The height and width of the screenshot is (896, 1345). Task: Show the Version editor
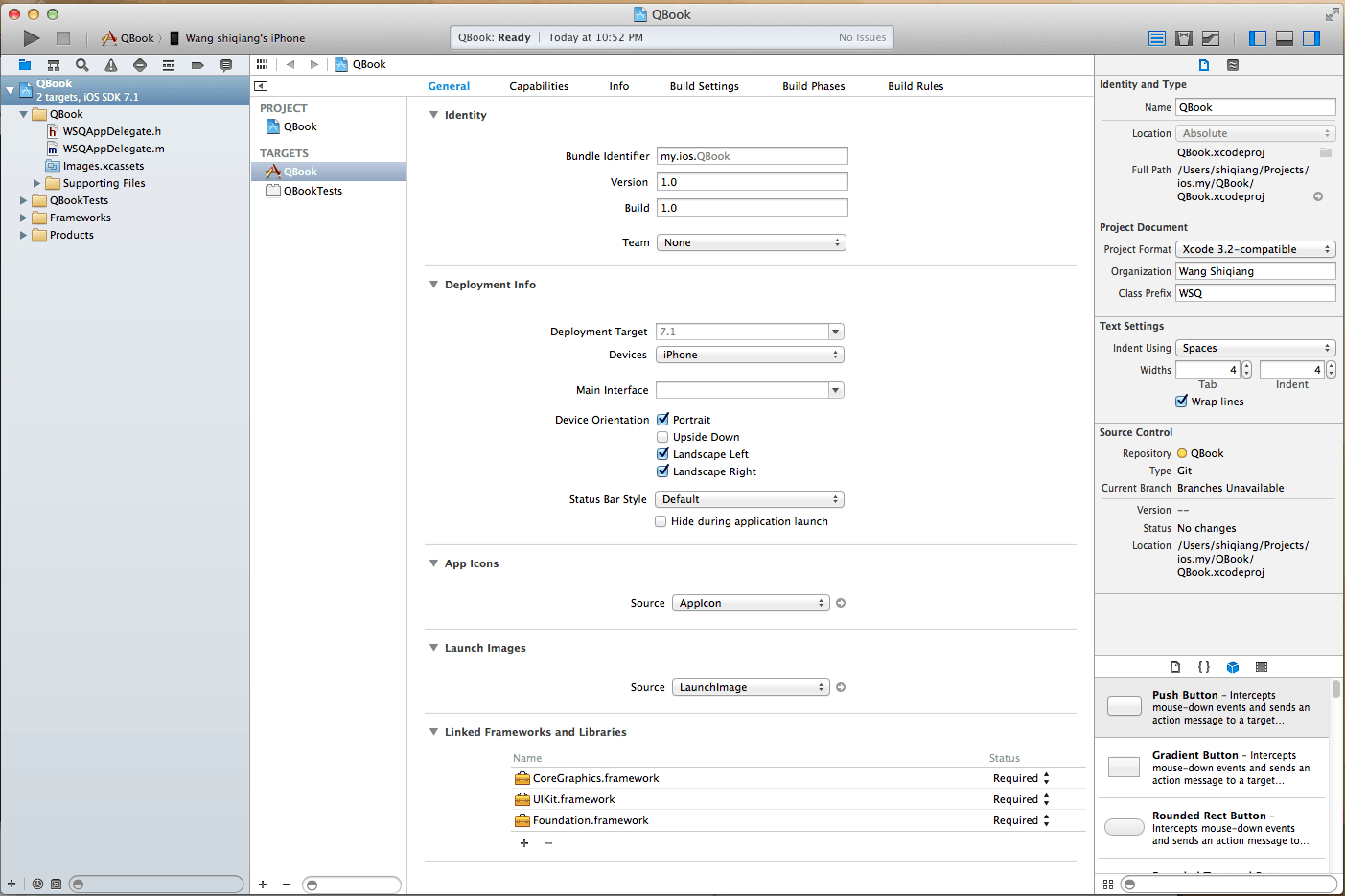(x=1211, y=38)
